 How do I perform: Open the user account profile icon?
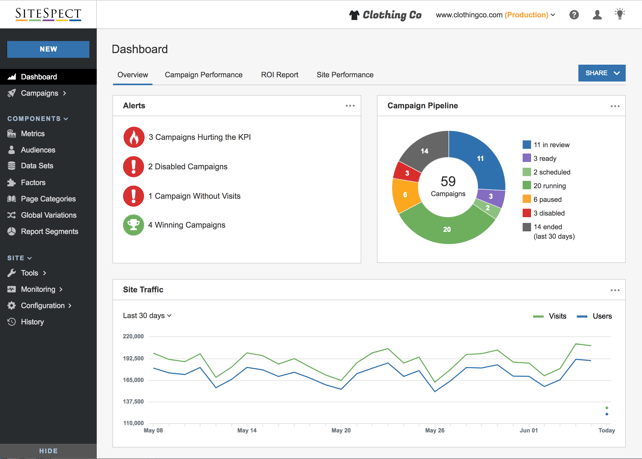click(597, 15)
